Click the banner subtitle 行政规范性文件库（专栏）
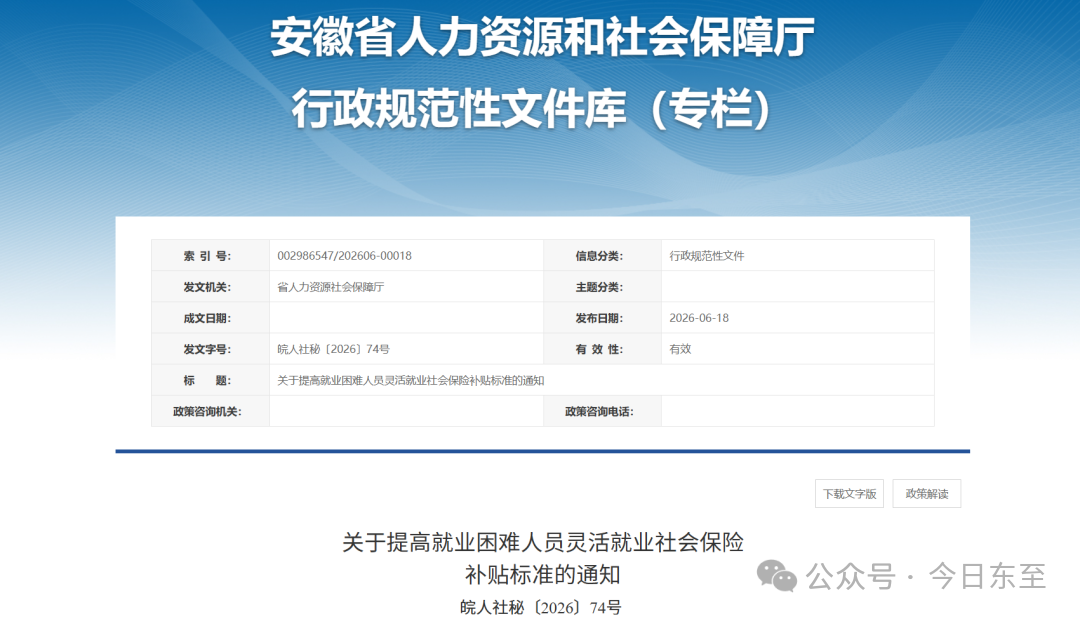Image resolution: width=1080 pixels, height=619 pixels. [x=531, y=109]
